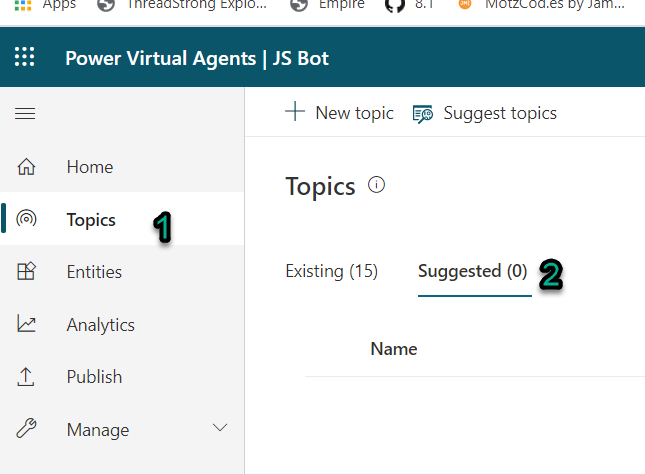The image size is (645, 474).
Task: Open the 8.1 bookmark
Action: (x=409, y=5)
